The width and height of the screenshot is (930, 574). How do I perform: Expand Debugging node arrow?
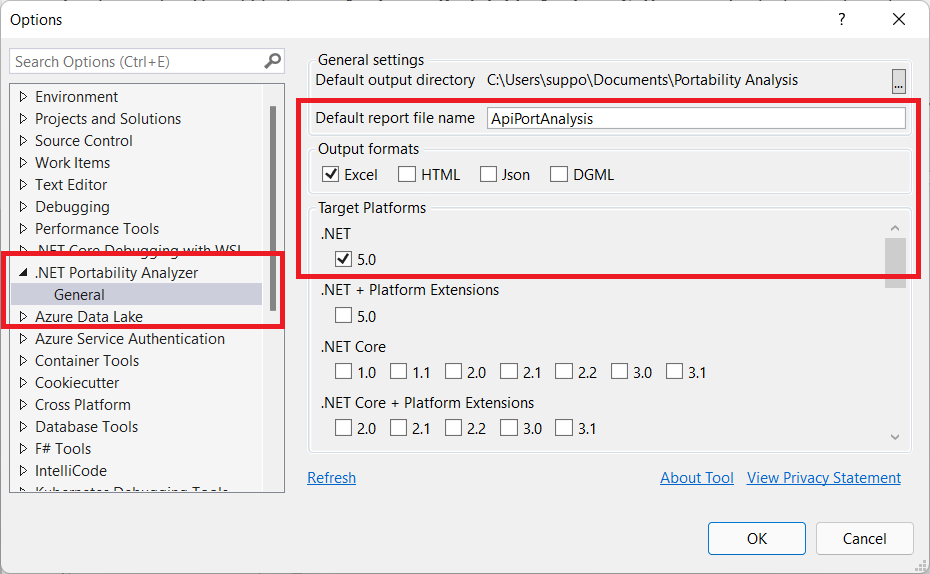pyautogui.click(x=23, y=206)
